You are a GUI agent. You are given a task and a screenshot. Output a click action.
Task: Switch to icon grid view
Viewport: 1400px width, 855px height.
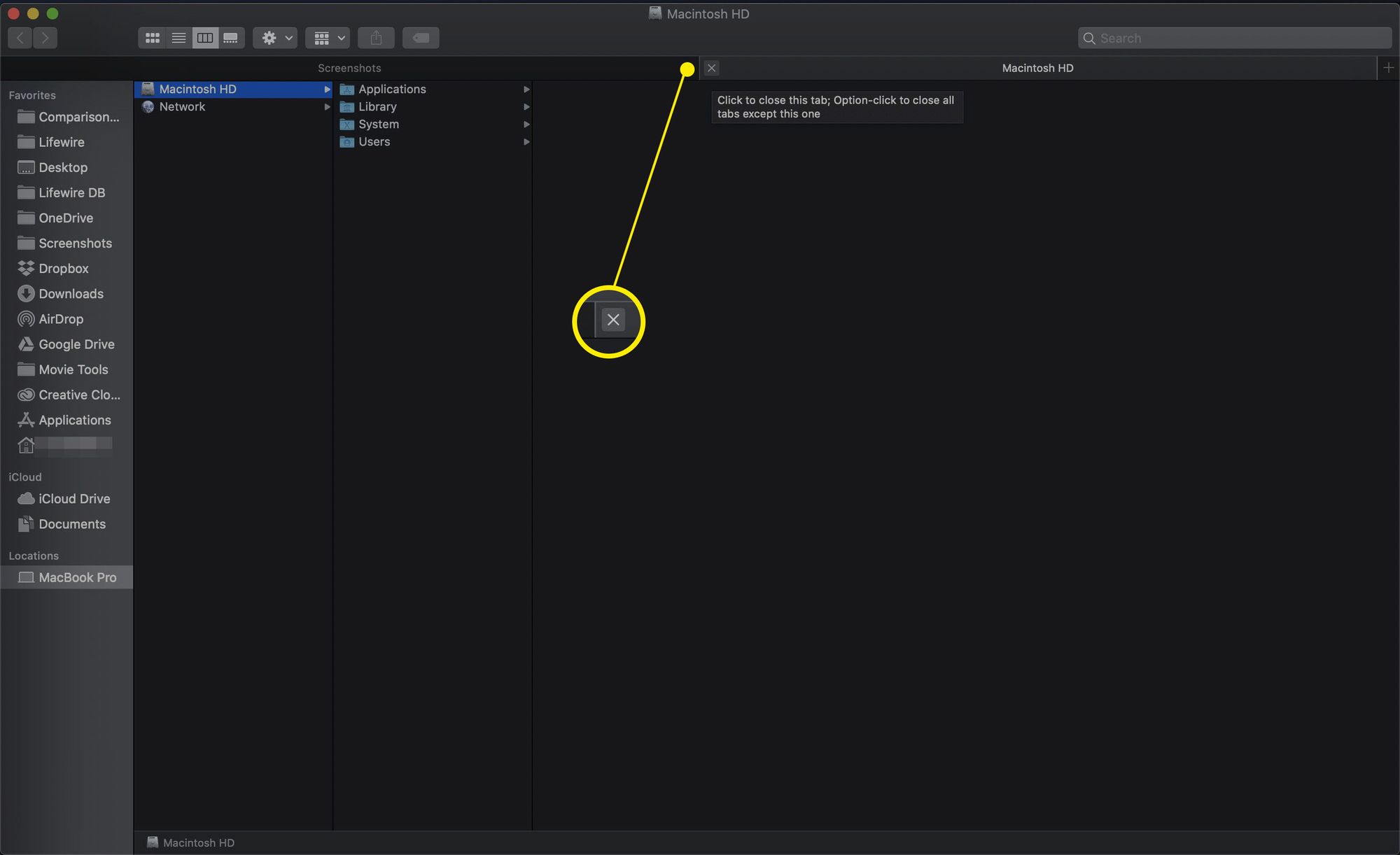tap(151, 37)
